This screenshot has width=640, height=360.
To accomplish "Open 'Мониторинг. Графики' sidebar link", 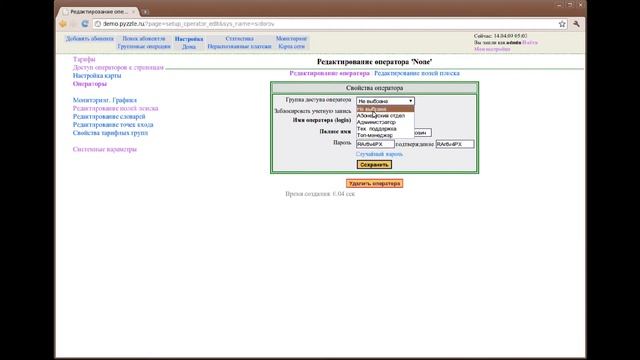I will pos(104,100).
